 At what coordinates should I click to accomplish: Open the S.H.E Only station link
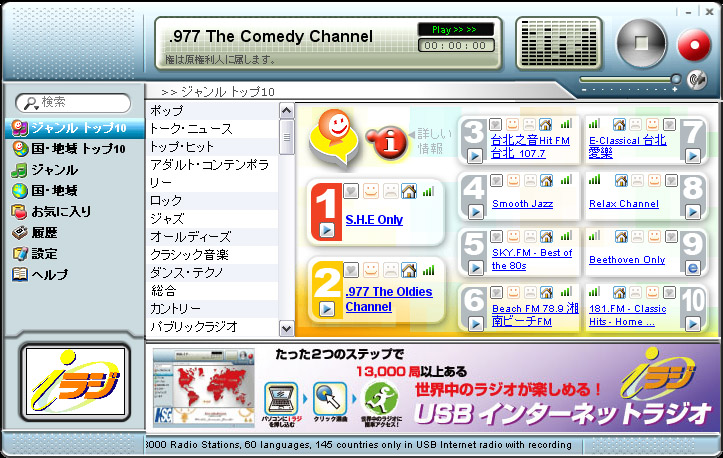click(374, 220)
